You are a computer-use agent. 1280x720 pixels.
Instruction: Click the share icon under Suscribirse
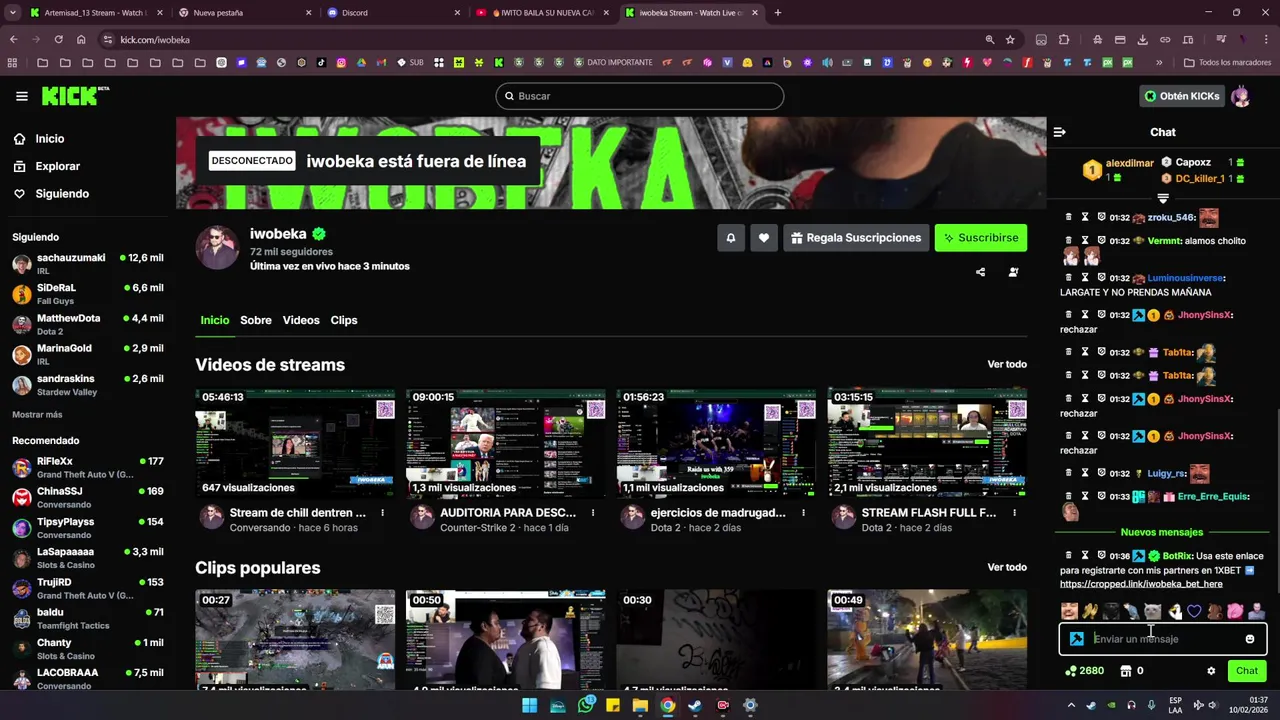(x=980, y=272)
